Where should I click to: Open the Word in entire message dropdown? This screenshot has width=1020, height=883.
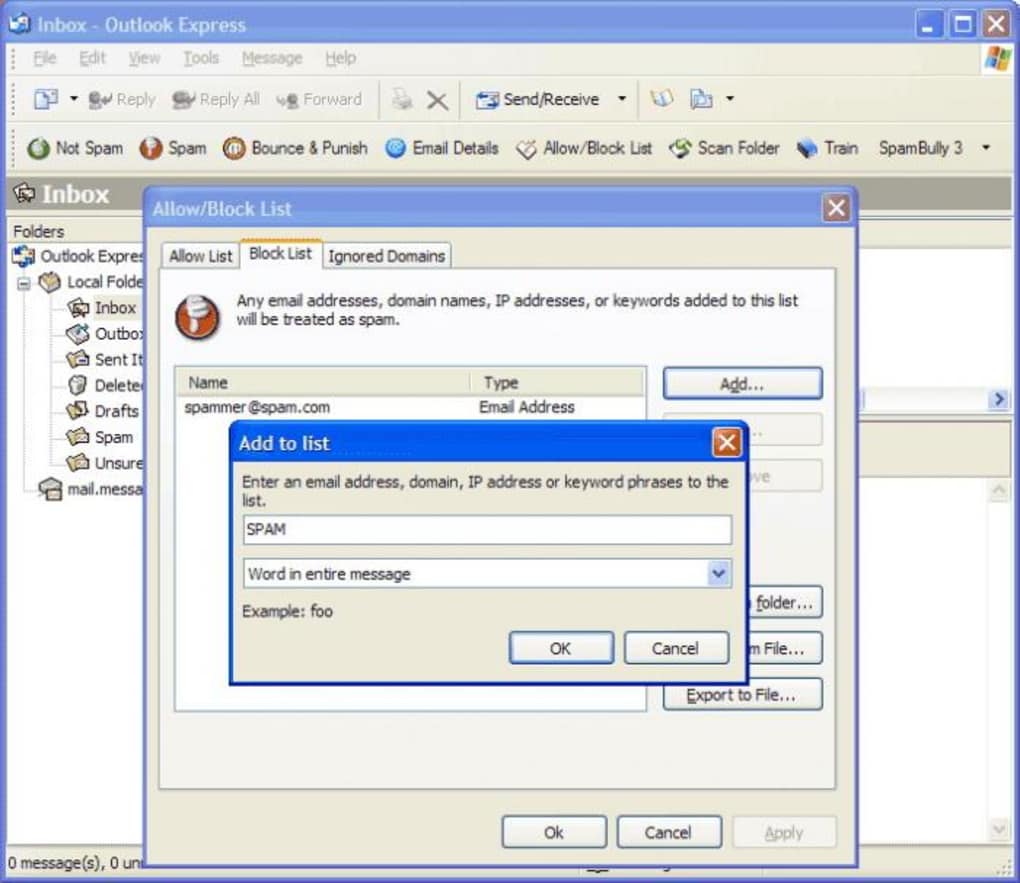pos(718,574)
